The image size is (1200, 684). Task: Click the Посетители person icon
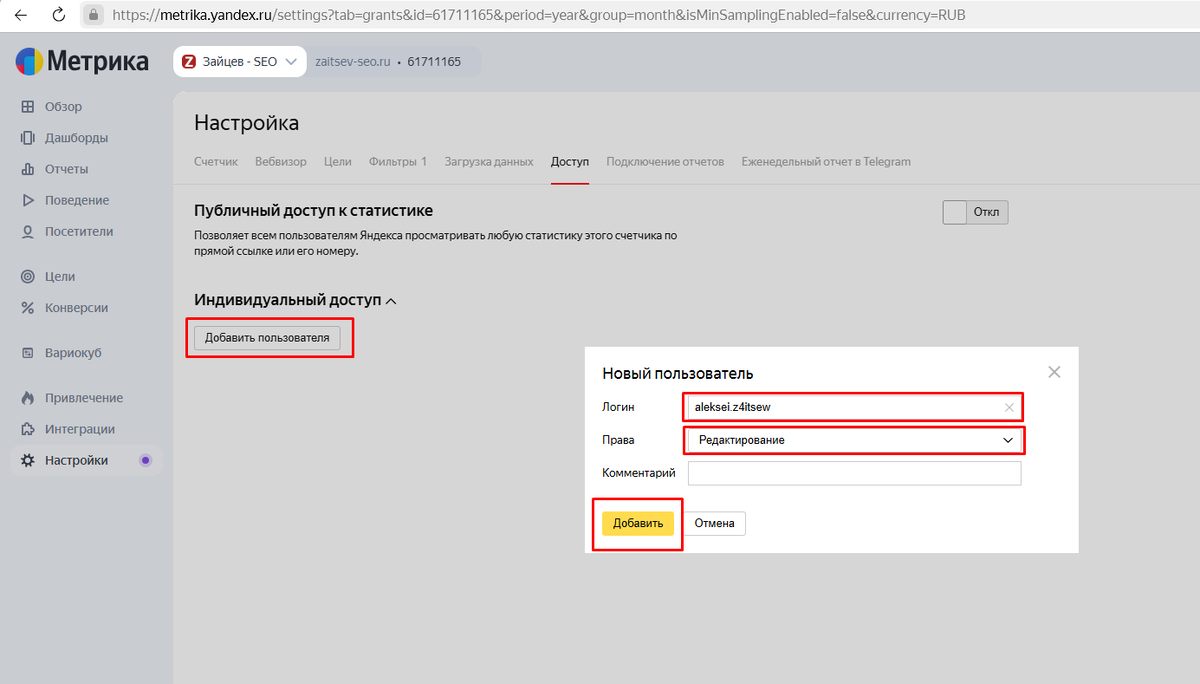pyautogui.click(x=28, y=231)
